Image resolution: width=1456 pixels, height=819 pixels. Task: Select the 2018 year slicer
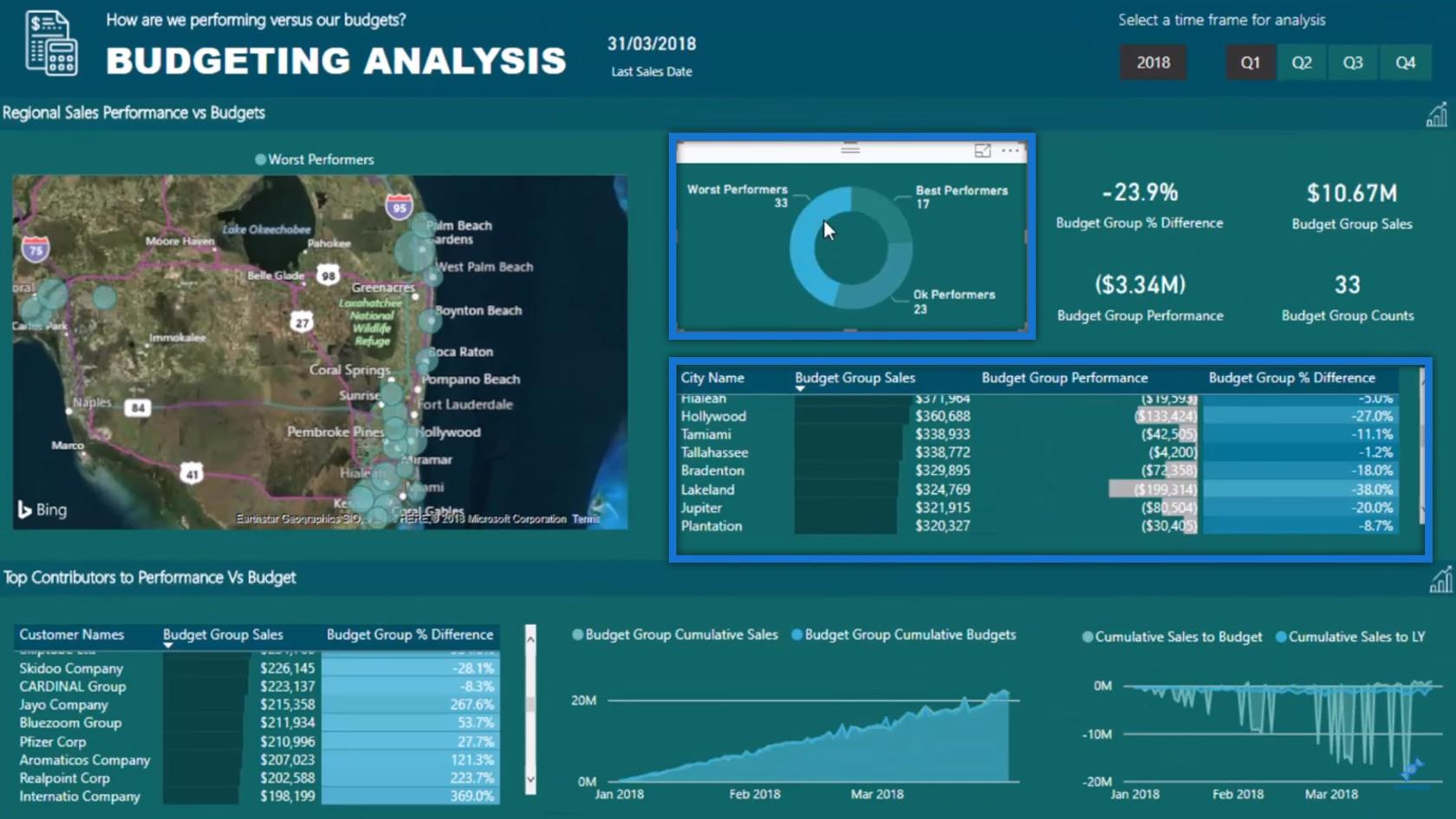click(1153, 62)
